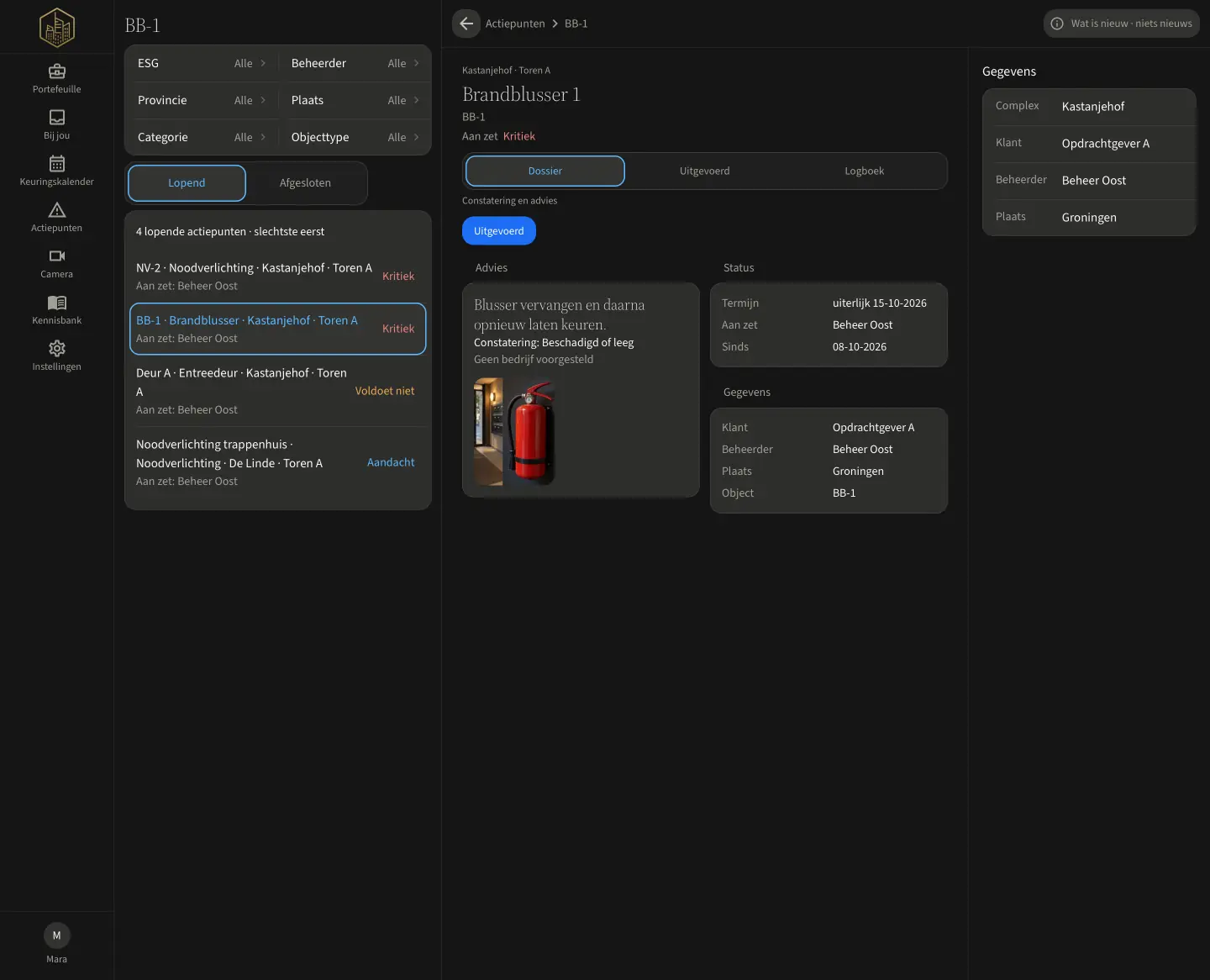1210x980 pixels.
Task: Open the Portefeuille briefcase icon
Action: [57, 71]
